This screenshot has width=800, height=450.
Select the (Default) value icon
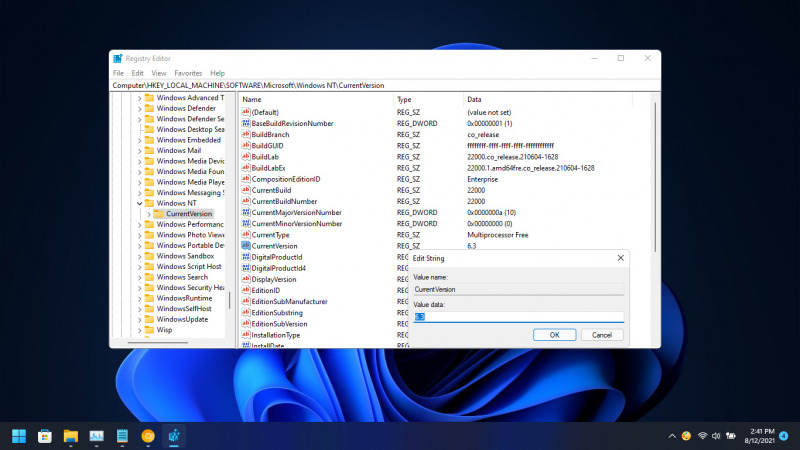coord(246,112)
